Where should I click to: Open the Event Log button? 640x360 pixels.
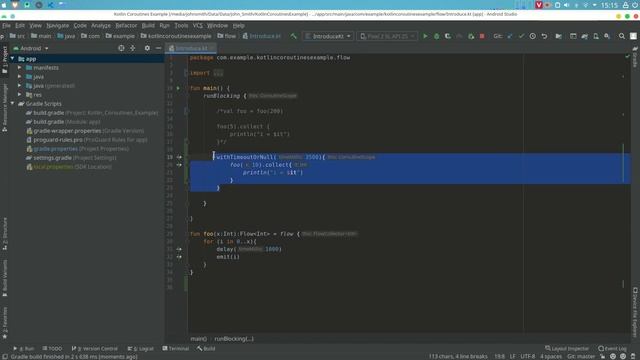pos(612,349)
